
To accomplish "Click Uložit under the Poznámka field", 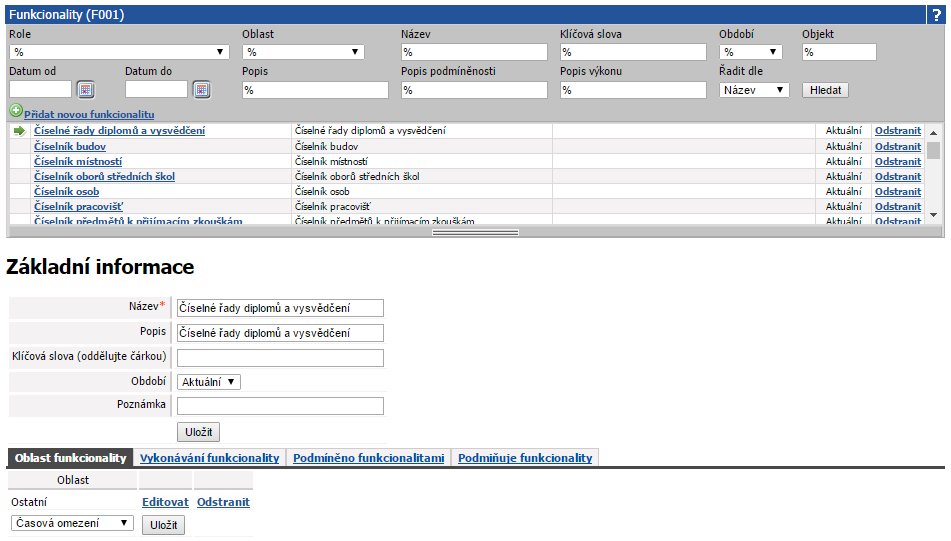I will [198, 432].
